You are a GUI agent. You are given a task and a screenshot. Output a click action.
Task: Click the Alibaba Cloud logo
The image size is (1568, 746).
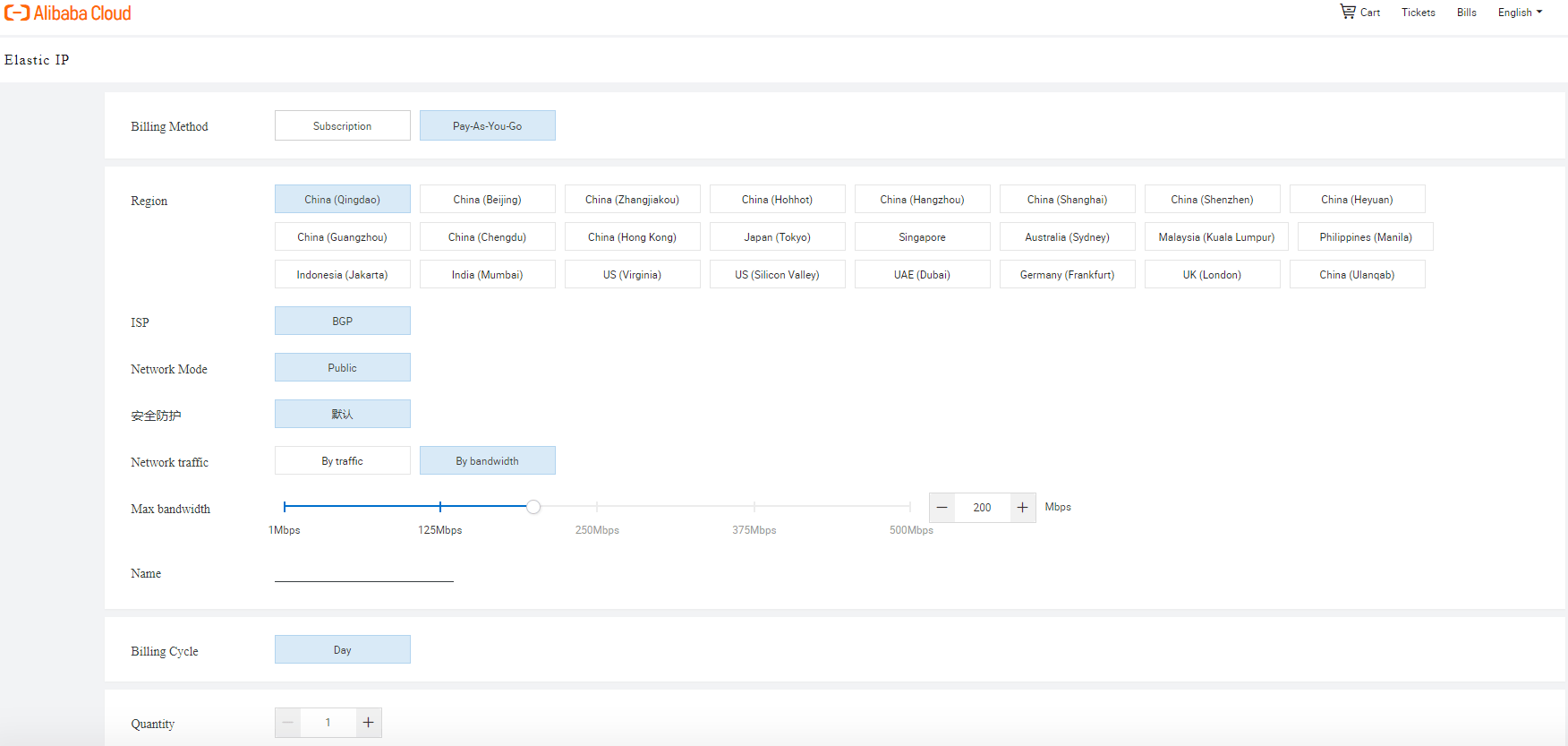click(x=68, y=13)
